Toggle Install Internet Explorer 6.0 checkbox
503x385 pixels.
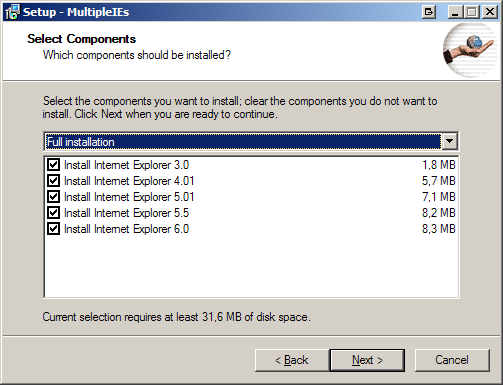(x=53, y=229)
